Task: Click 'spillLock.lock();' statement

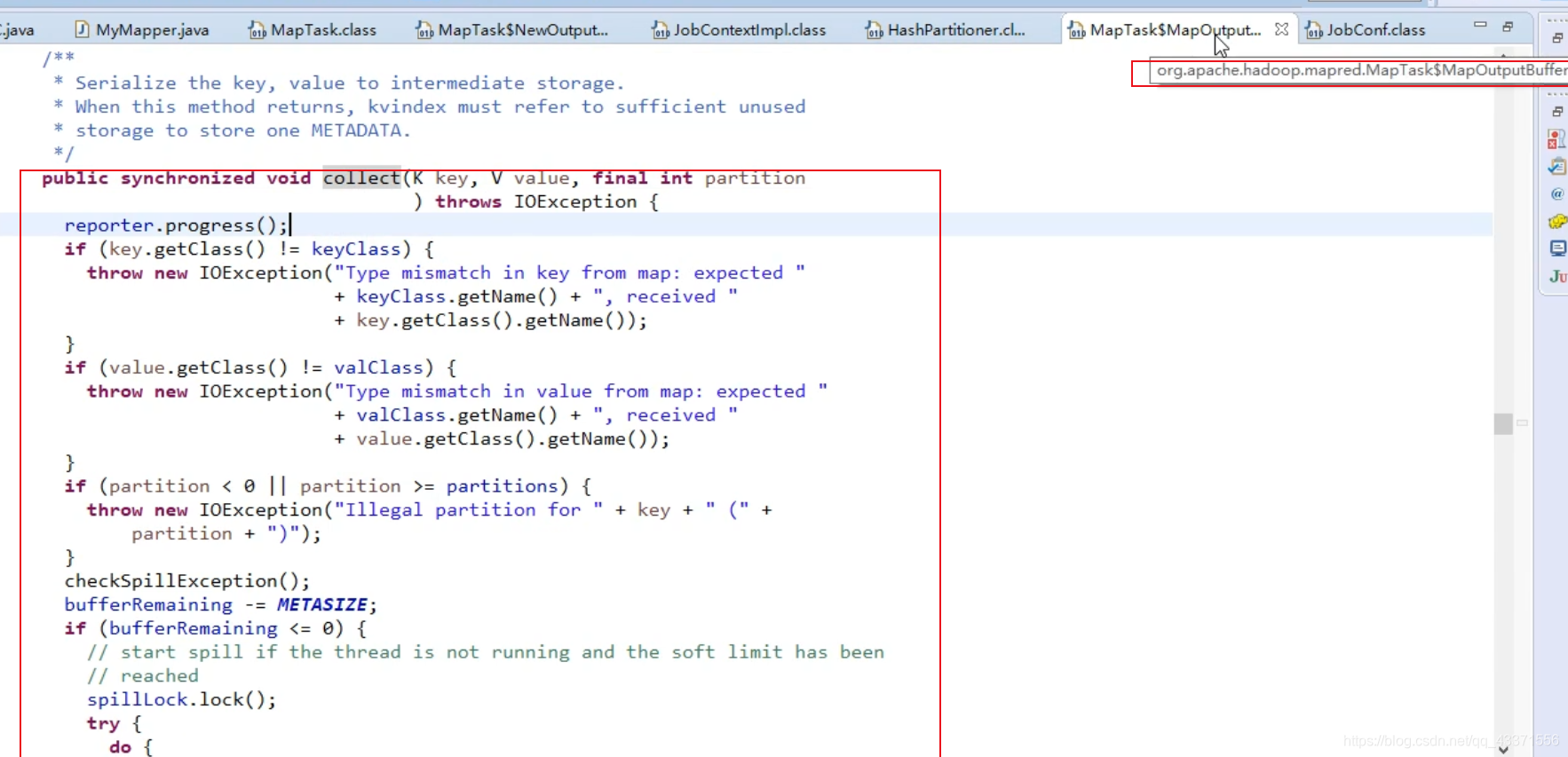Action: (x=182, y=700)
